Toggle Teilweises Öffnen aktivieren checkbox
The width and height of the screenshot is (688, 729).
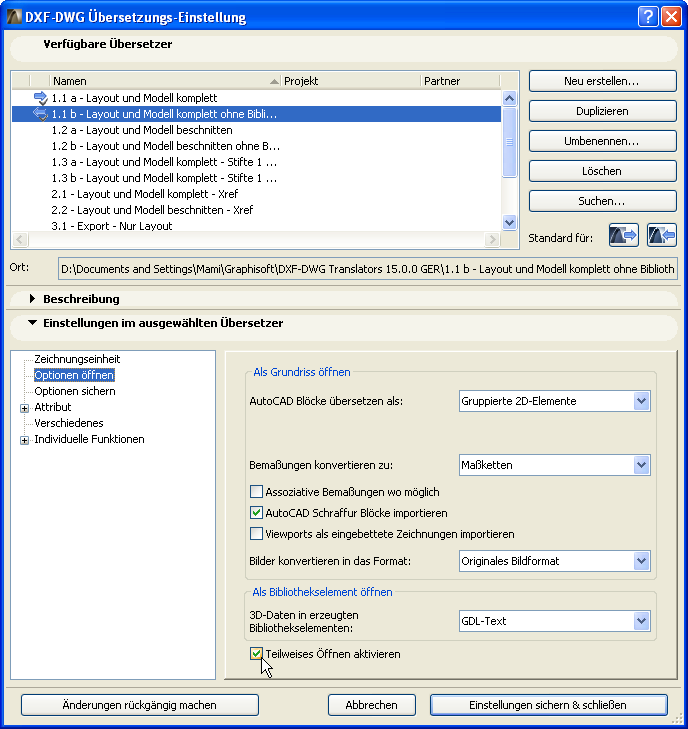tap(256, 653)
